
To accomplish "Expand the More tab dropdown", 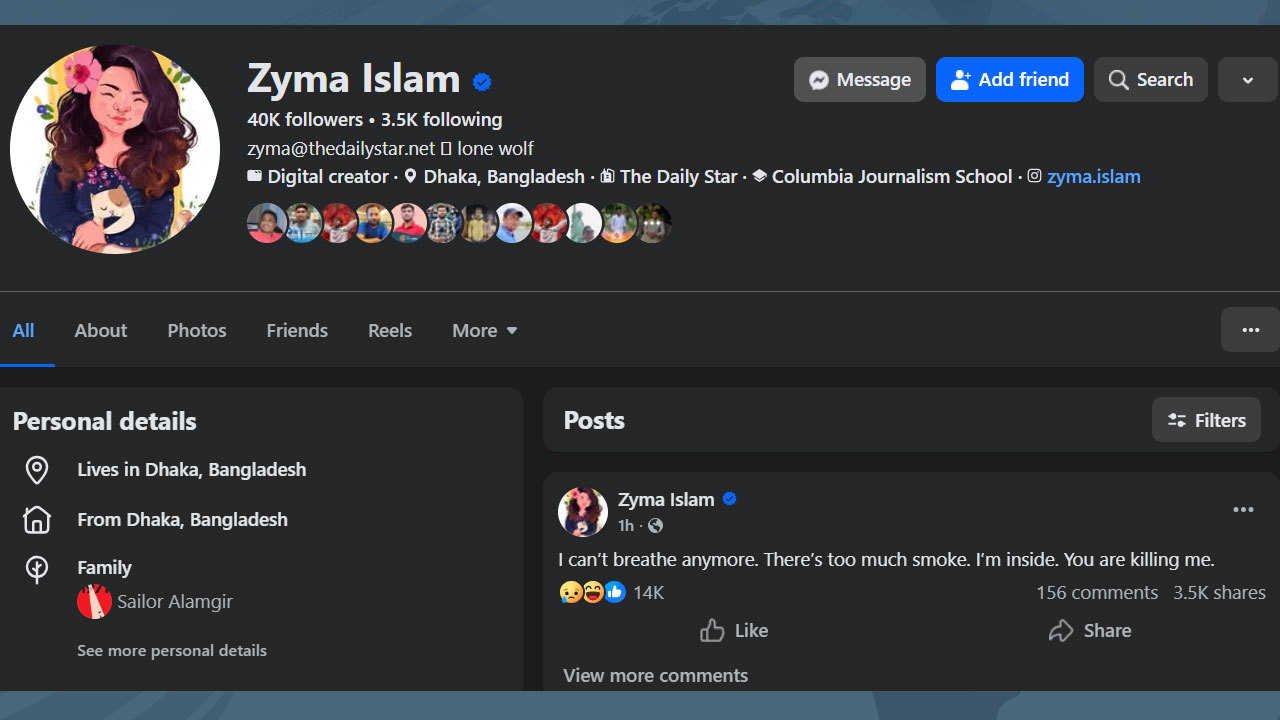I will (x=484, y=331).
